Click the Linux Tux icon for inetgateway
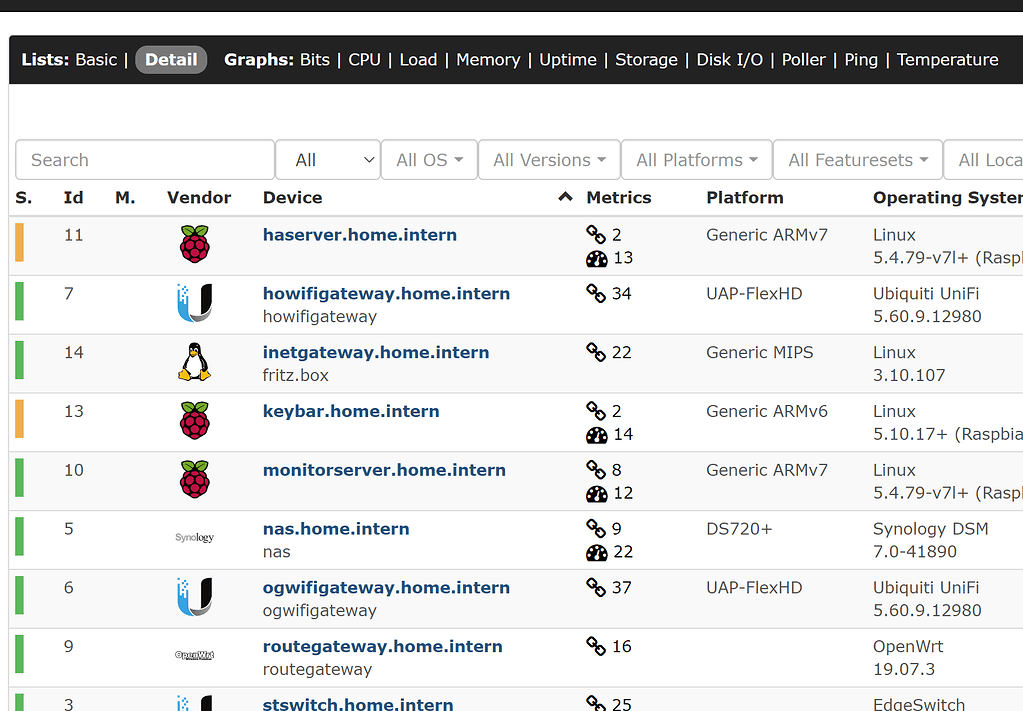This screenshot has width=1023, height=711. click(194, 363)
